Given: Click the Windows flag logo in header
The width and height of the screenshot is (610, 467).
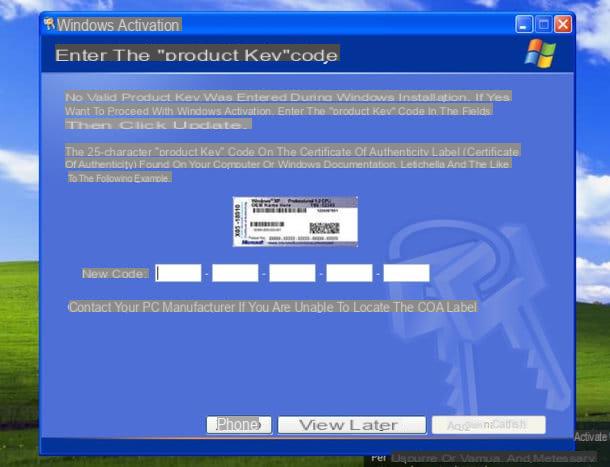Looking at the screenshot, I should pyautogui.click(x=540, y=53).
